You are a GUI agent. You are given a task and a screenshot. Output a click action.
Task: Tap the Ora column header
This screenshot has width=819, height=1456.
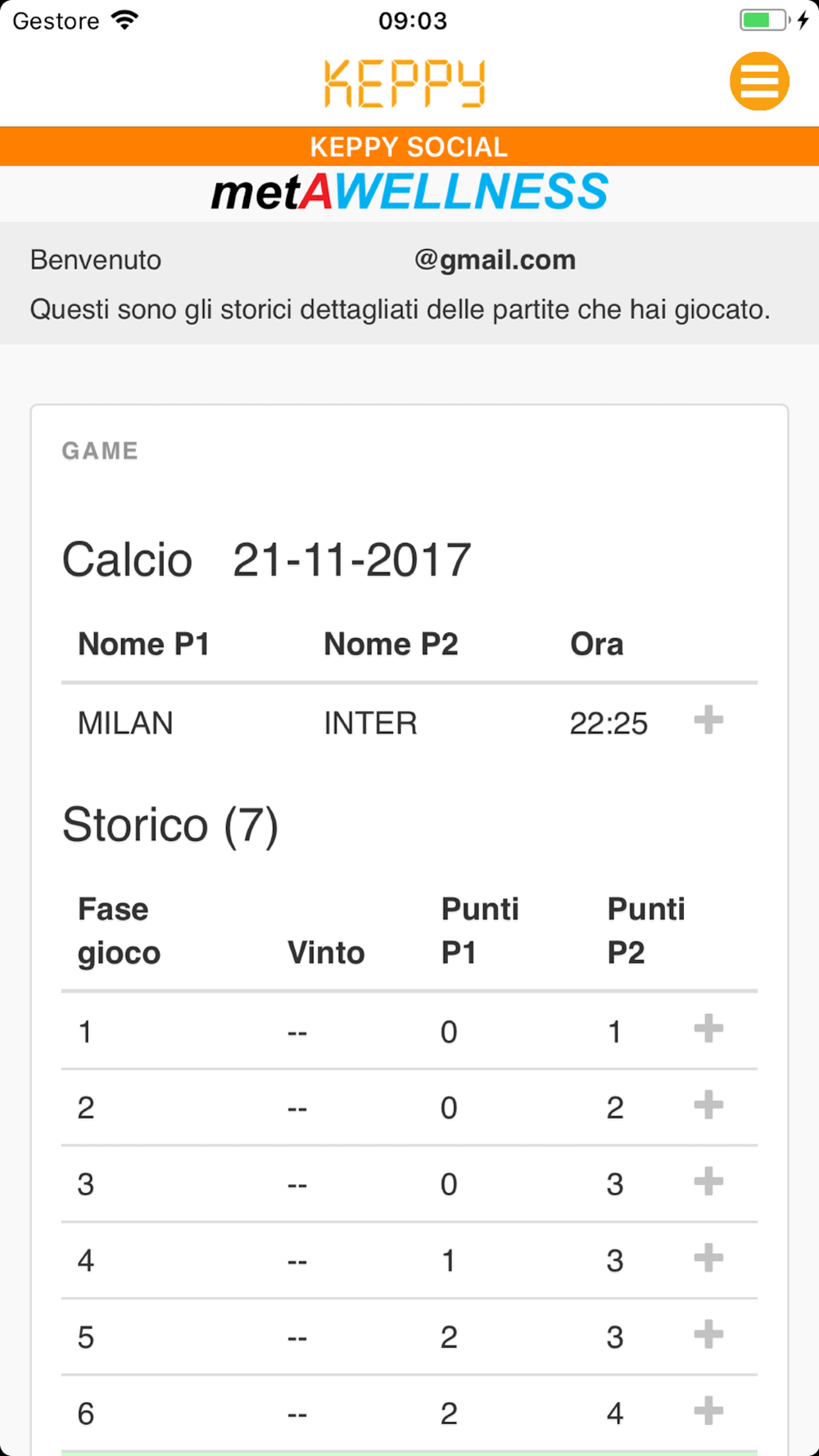[x=596, y=644]
